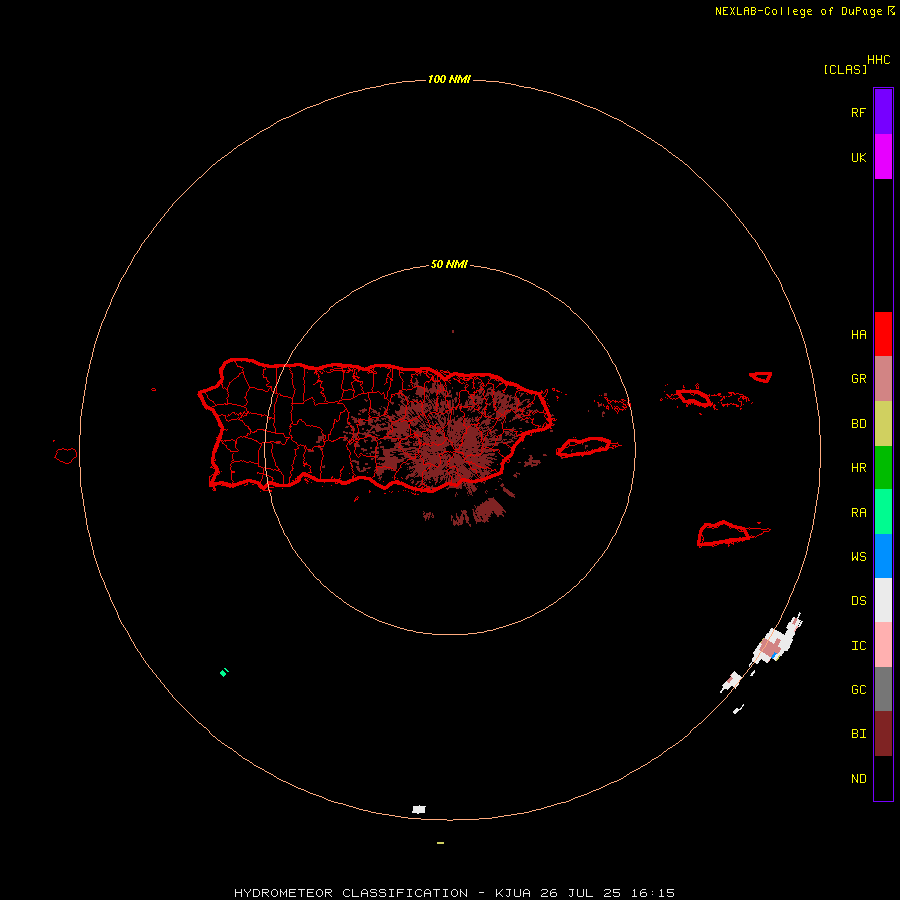Click the DS white legend swatch

[x=883, y=600]
